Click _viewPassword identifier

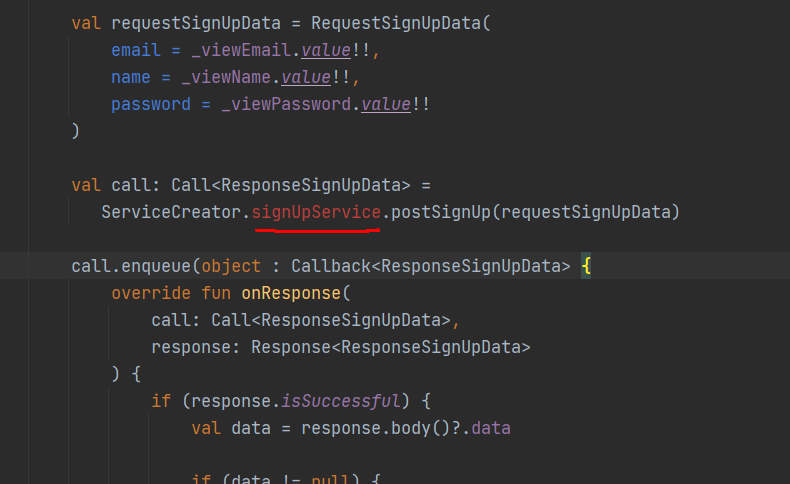[x=286, y=104]
